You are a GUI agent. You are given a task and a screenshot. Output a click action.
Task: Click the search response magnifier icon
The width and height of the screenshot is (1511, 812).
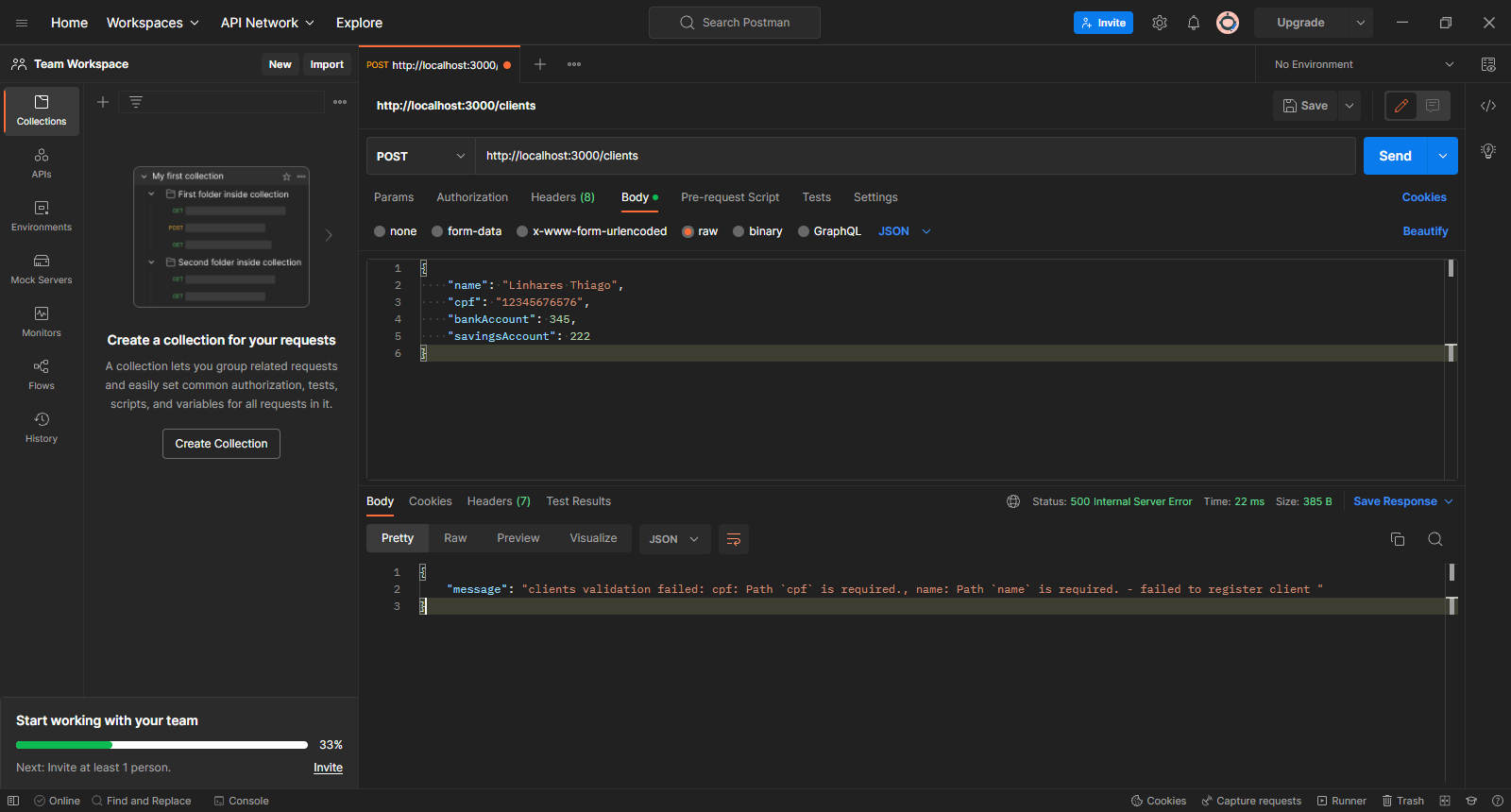[1435, 539]
